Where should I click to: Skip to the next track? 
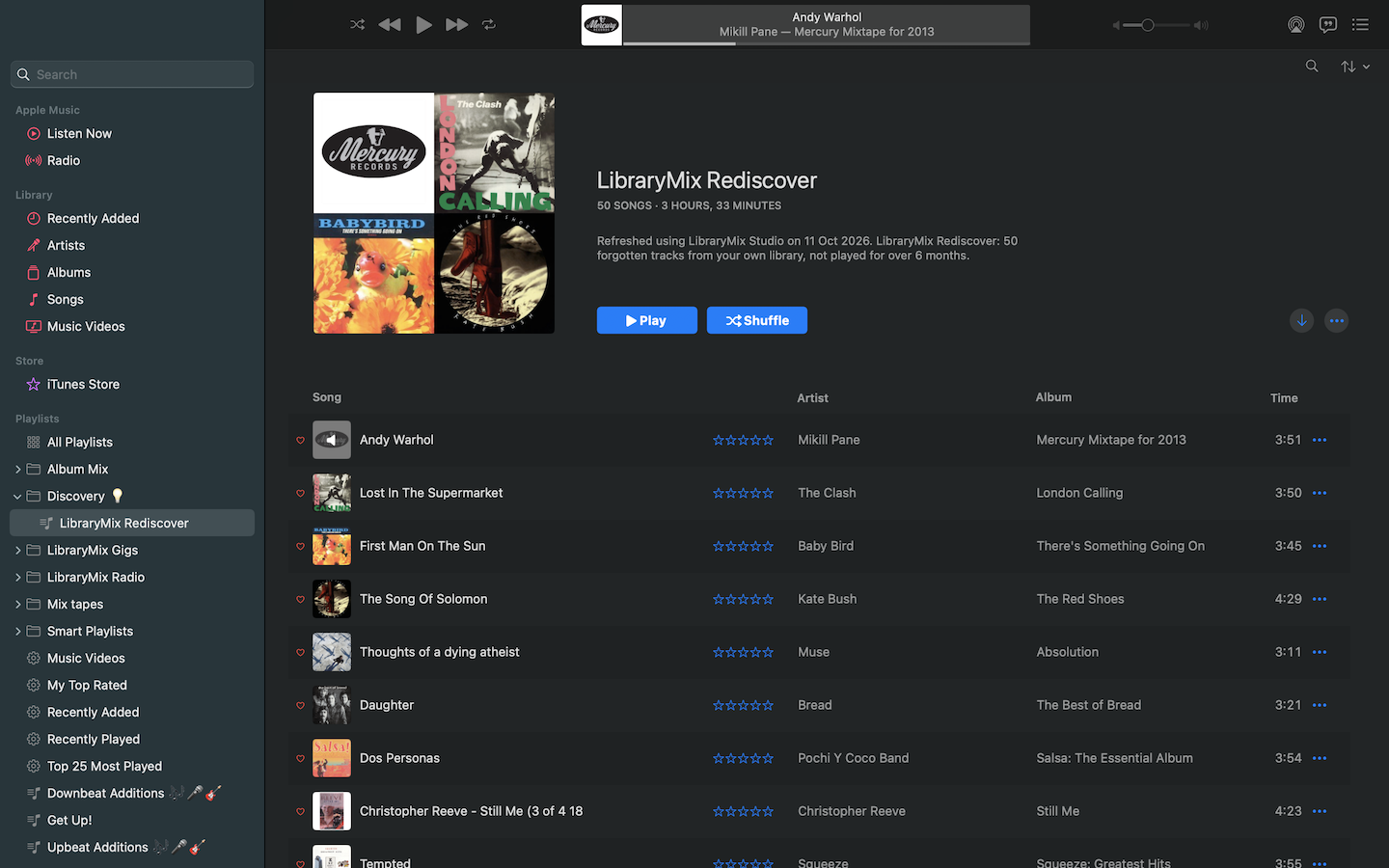[x=457, y=25]
